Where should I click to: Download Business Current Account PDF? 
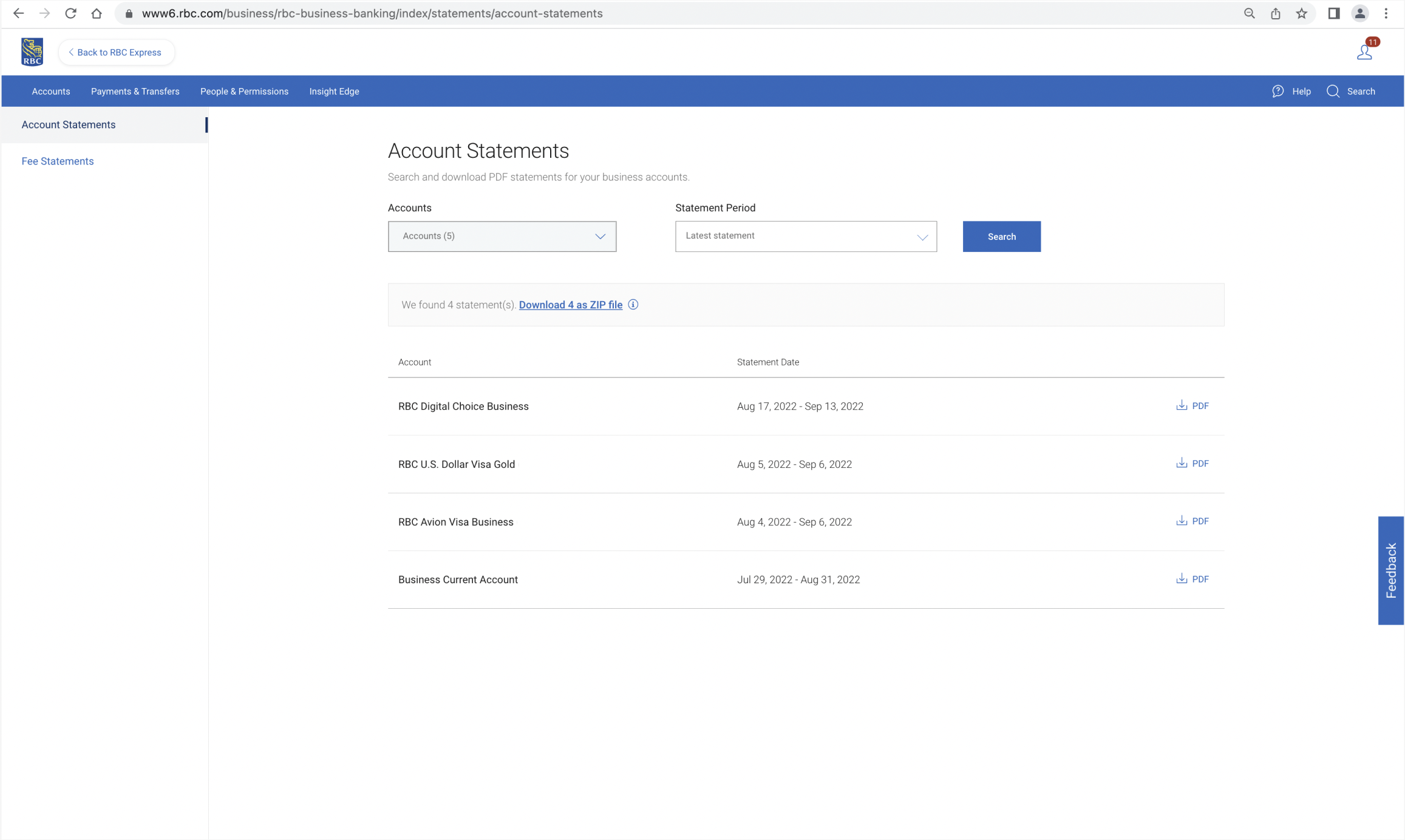pyautogui.click(x=1192, y=579)
